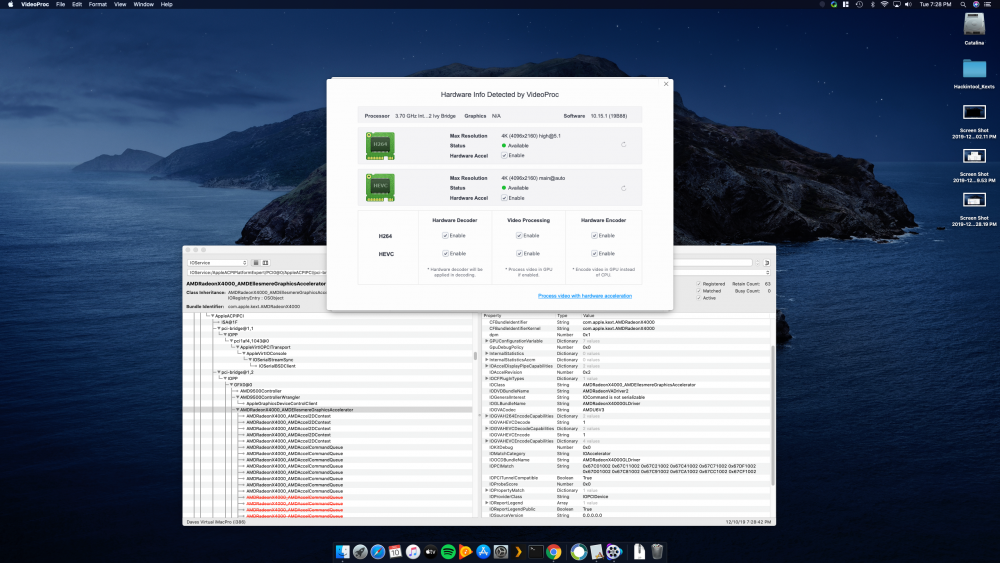Viewport: 1000px width, 563px height.
Task: Open the Help menu
Action: (x=166, y=4)
